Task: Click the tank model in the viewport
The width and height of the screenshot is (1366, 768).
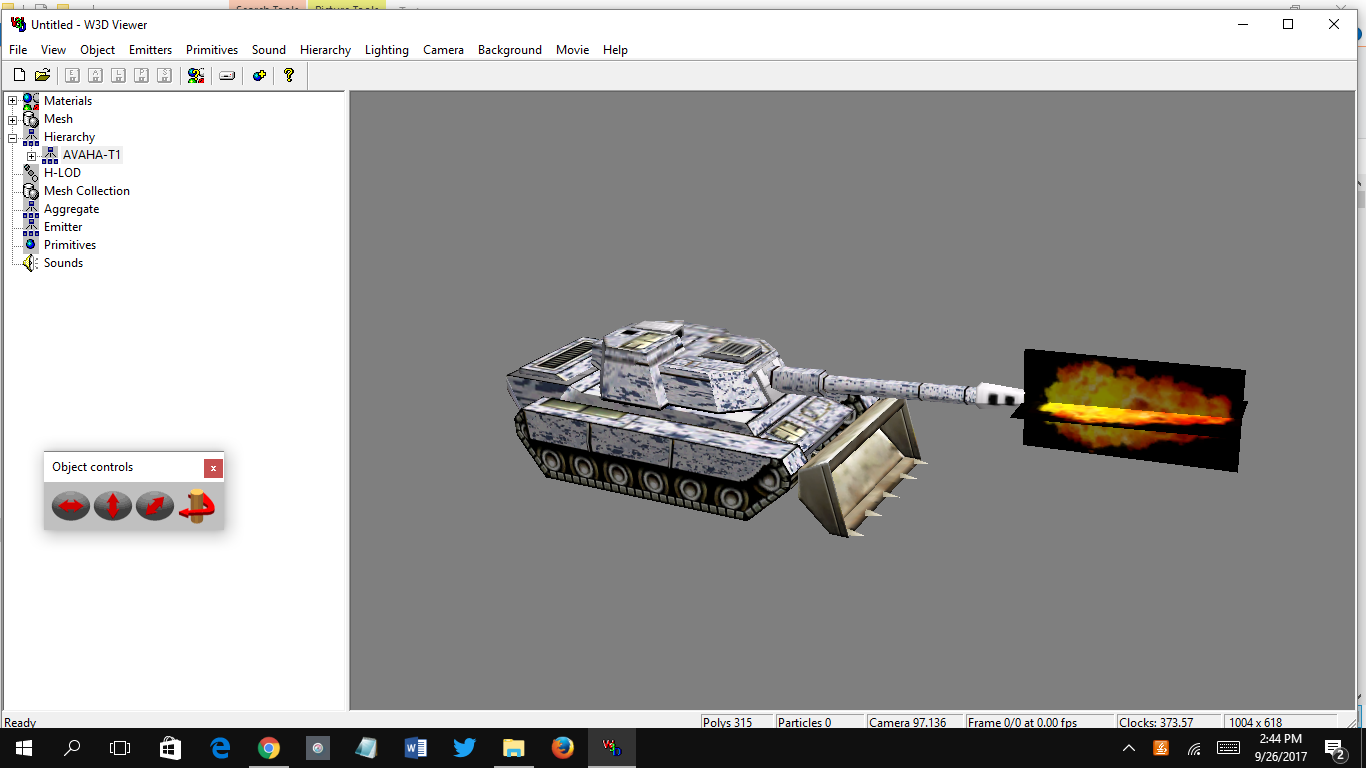Action: pos(700,420)
